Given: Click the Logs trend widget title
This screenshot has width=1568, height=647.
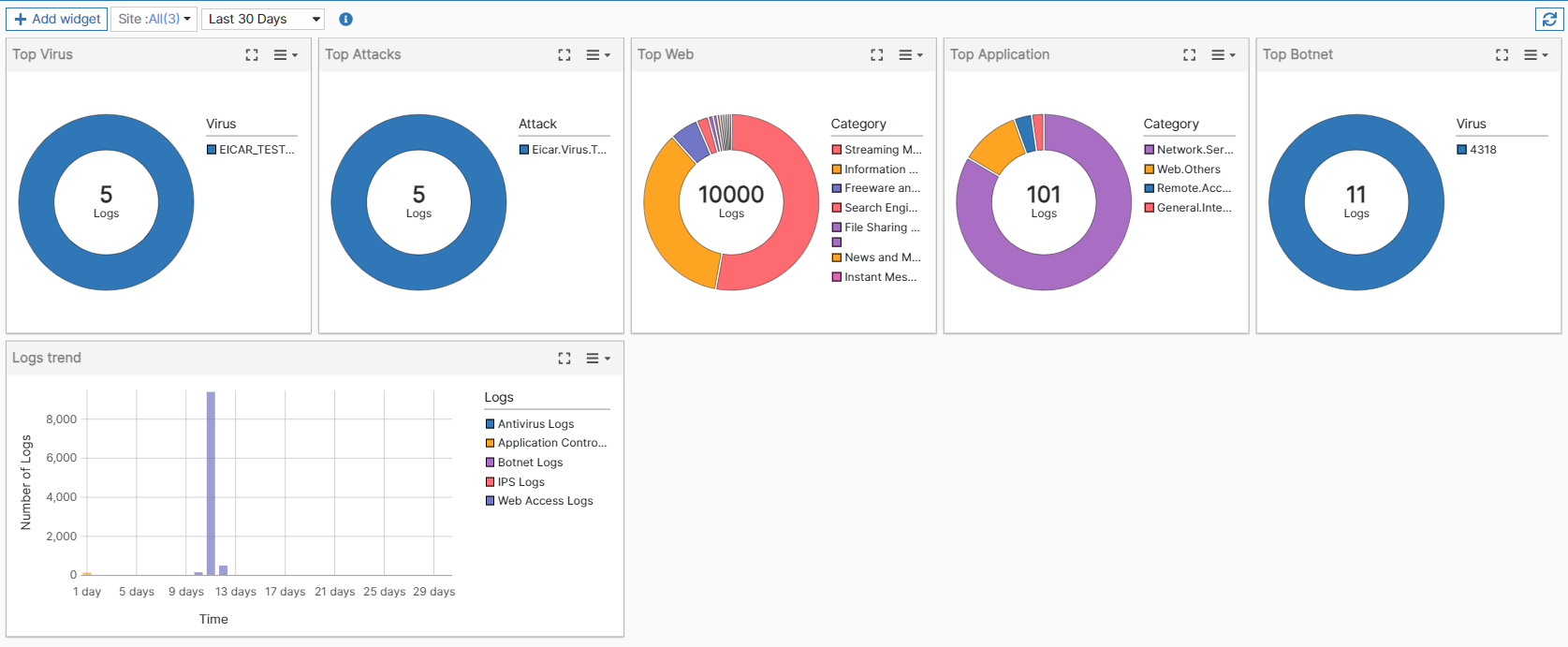Looking at the screenshot, I should pyautogui.click(x=47, y=358).
